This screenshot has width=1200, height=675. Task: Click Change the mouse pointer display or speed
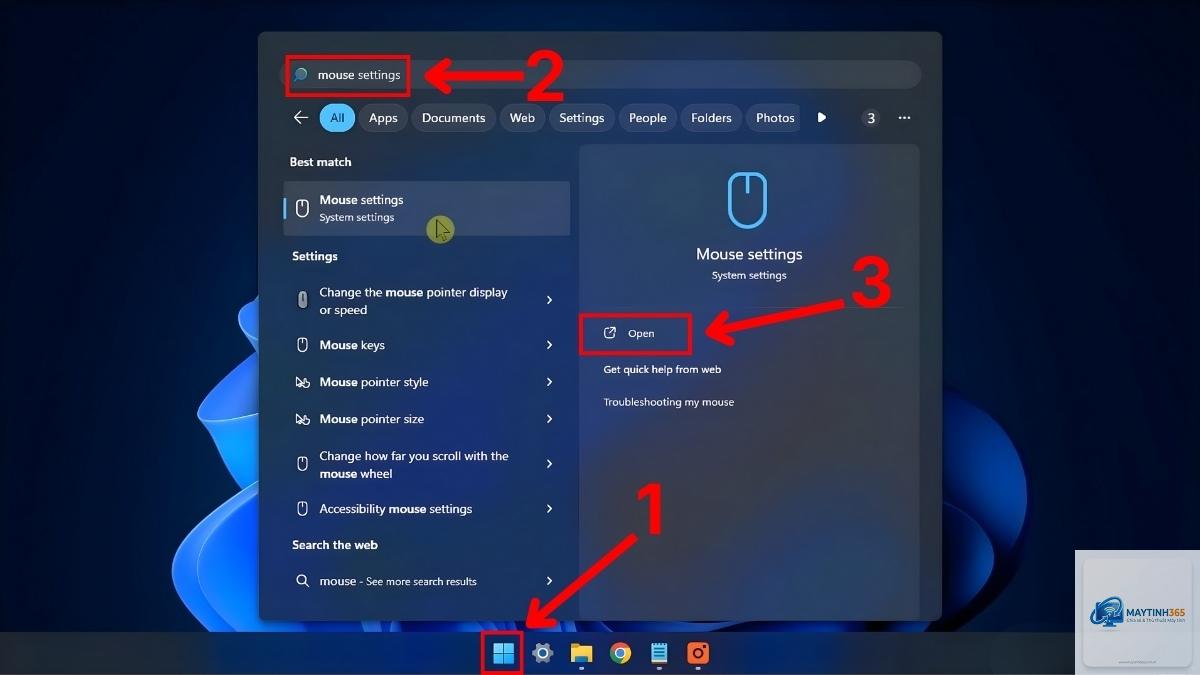(x=413, y=301)
